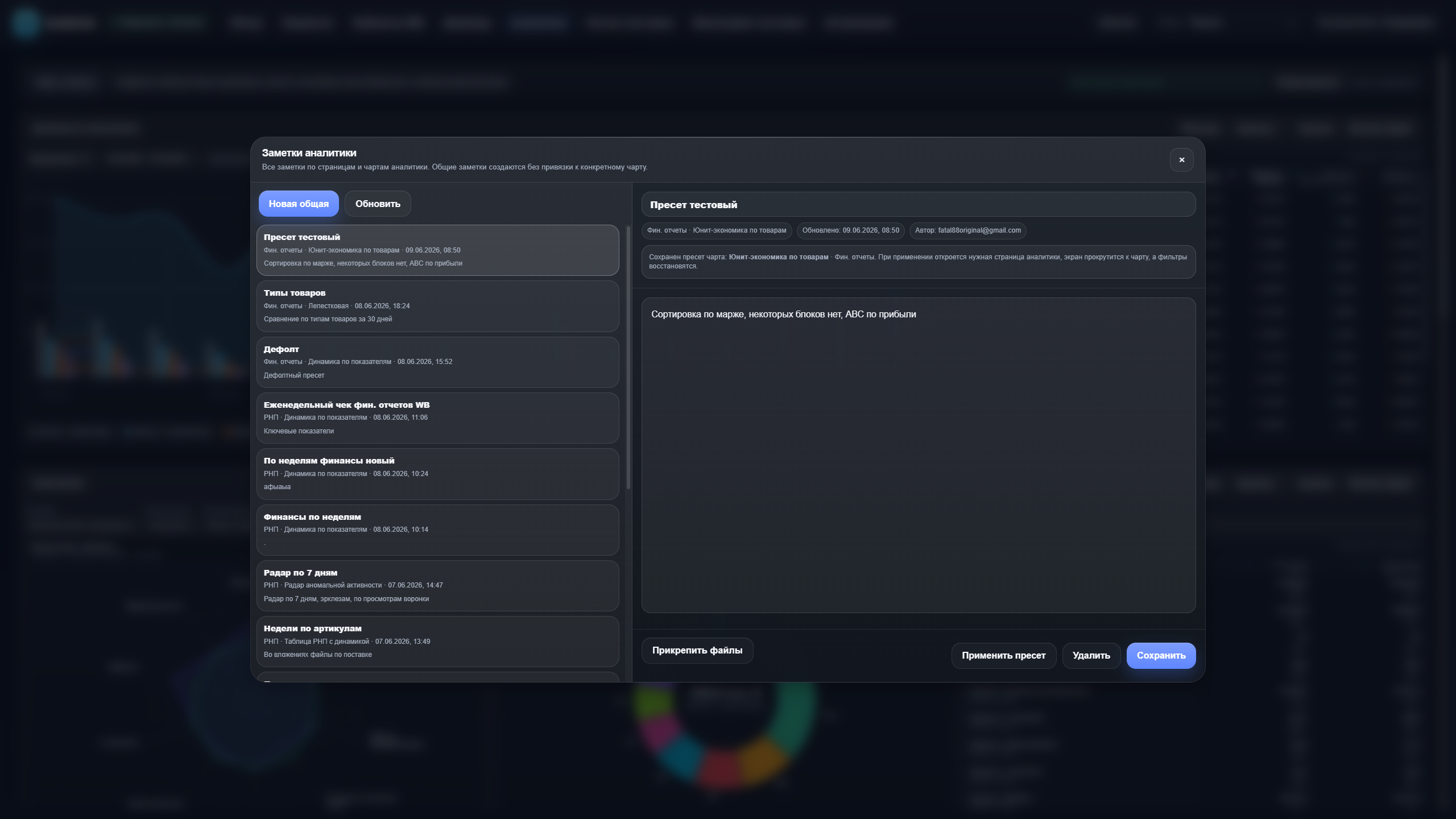Open По неделям финансы новый note
This screenshot has height=819, width=1456.
(437, 474)
